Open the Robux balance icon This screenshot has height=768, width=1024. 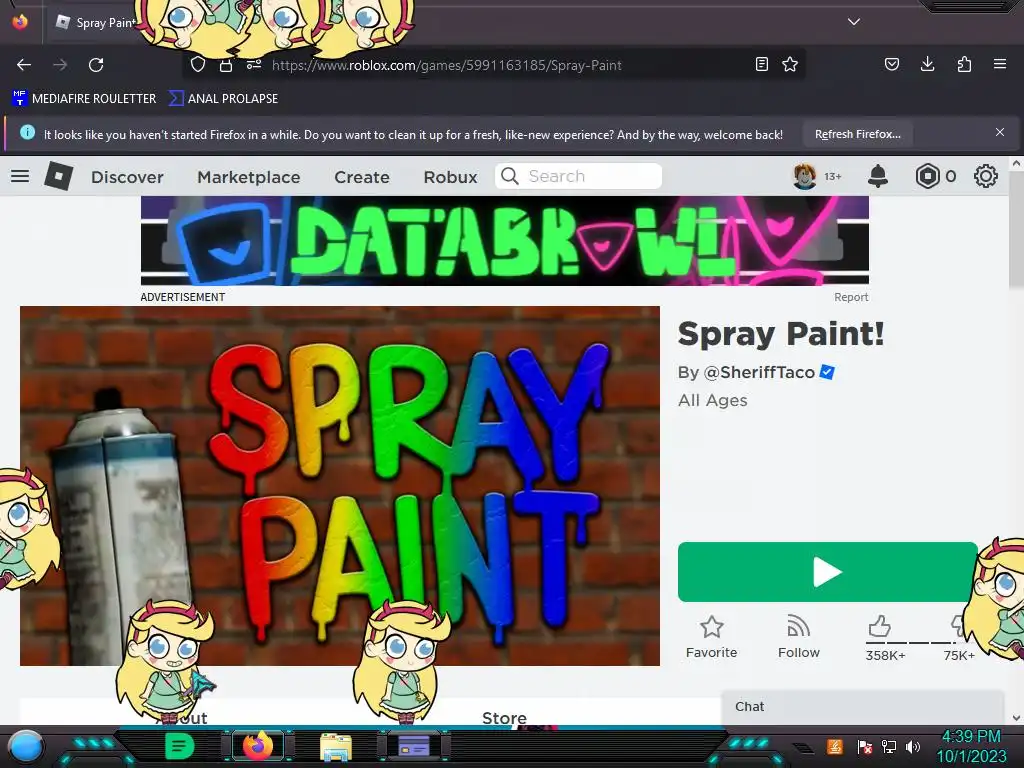pos(927,176)
